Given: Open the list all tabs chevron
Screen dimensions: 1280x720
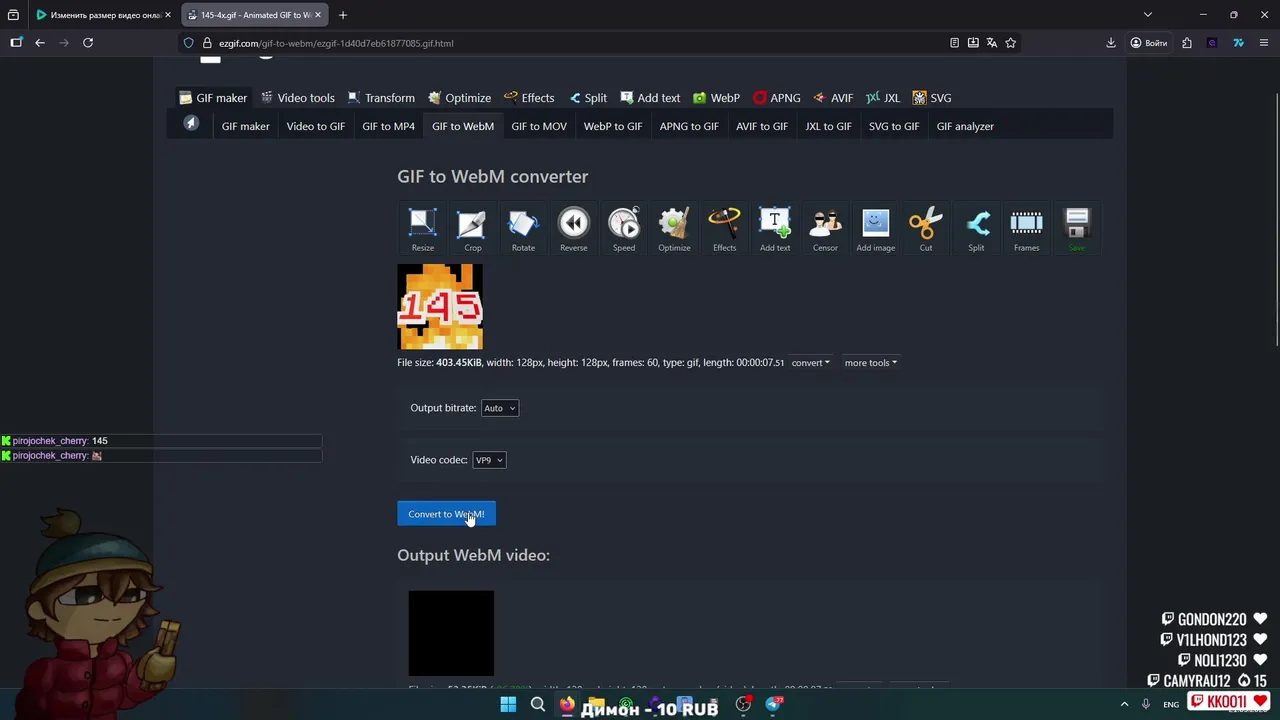Looking at the screenshot, I should click(1148, 15).
